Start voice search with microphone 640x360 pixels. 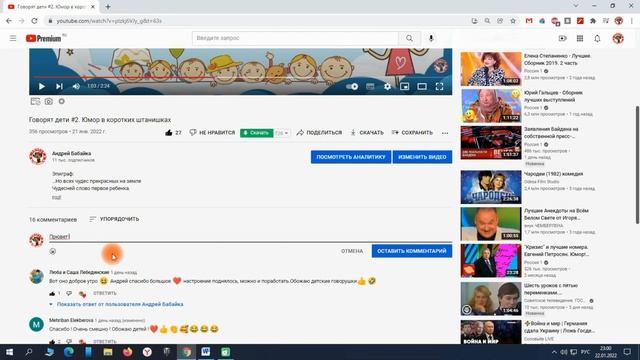point(431,38)
